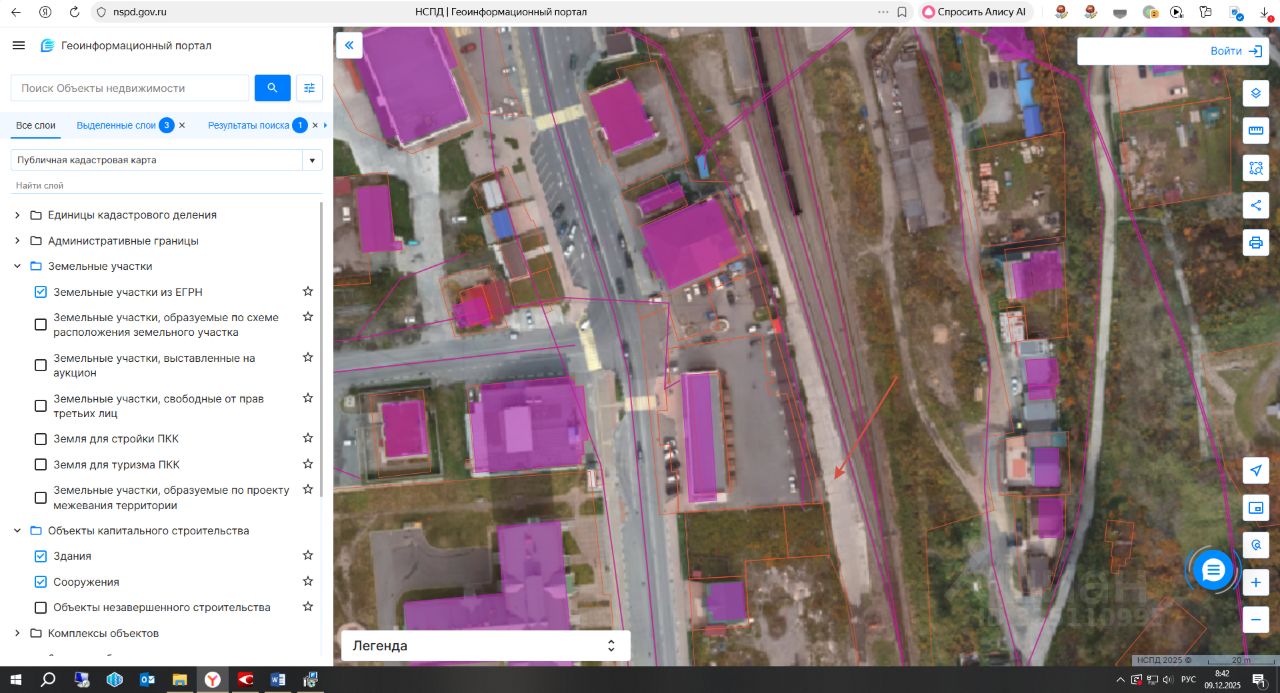
Task: Expand the Легенда panel
Action: 486,646
